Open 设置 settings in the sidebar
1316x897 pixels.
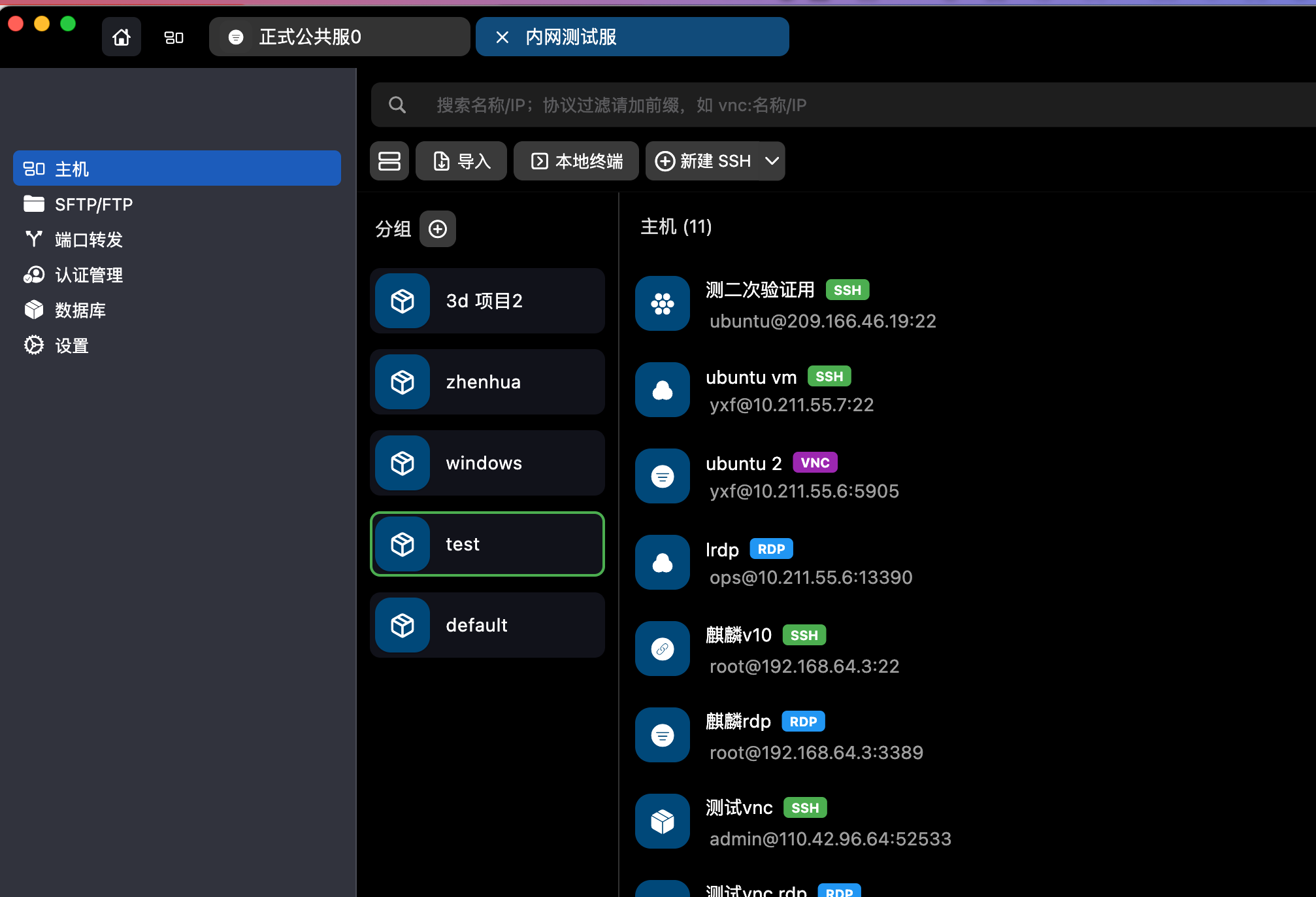coord(72,346)
